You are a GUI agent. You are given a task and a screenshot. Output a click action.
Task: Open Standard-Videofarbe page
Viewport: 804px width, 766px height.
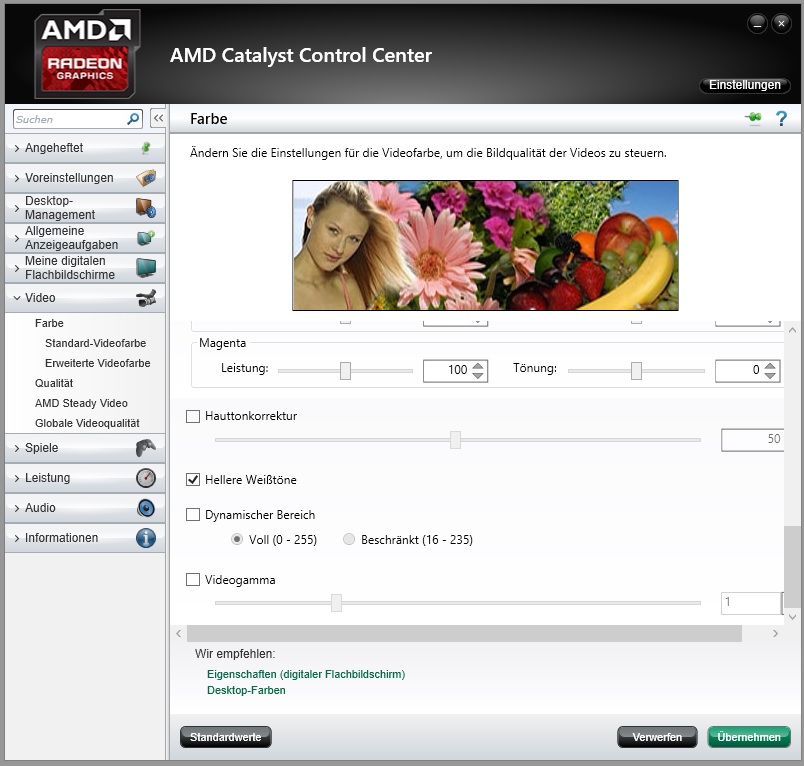95,343
